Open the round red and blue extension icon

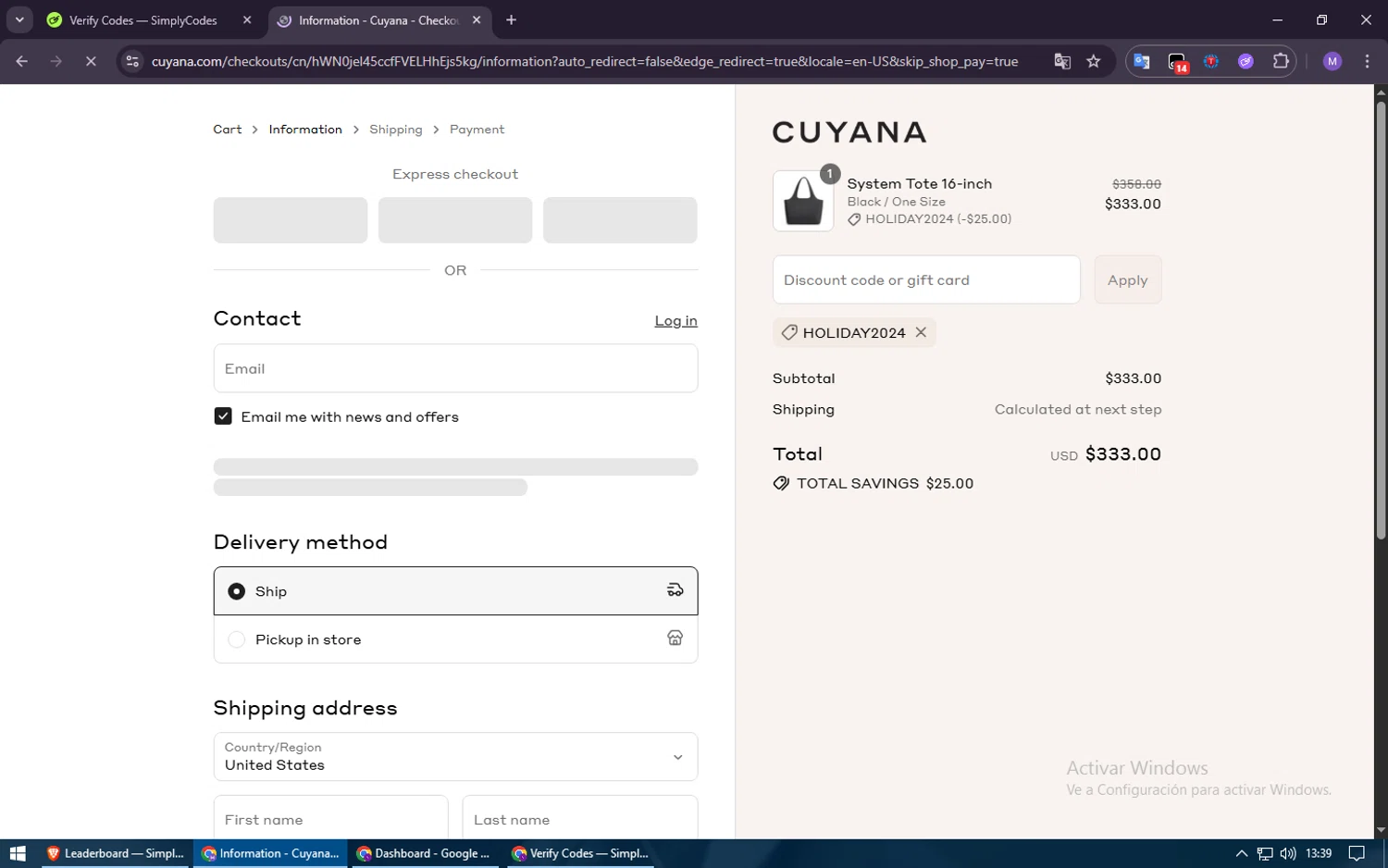pos(1211,61)
